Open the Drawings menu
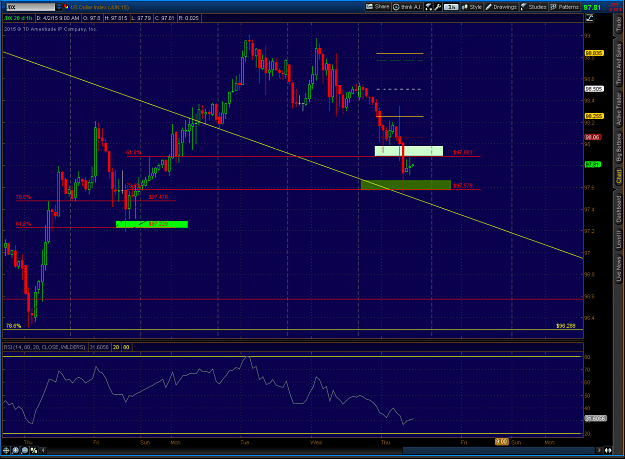 click(501, 7)
